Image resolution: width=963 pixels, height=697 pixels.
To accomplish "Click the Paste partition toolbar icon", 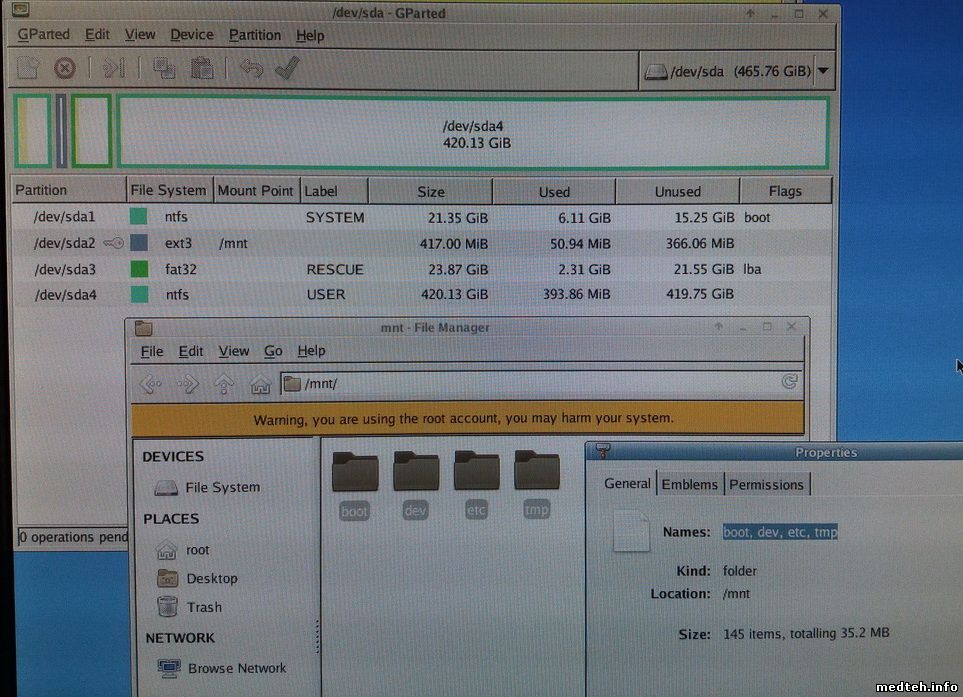I will 202,68.
